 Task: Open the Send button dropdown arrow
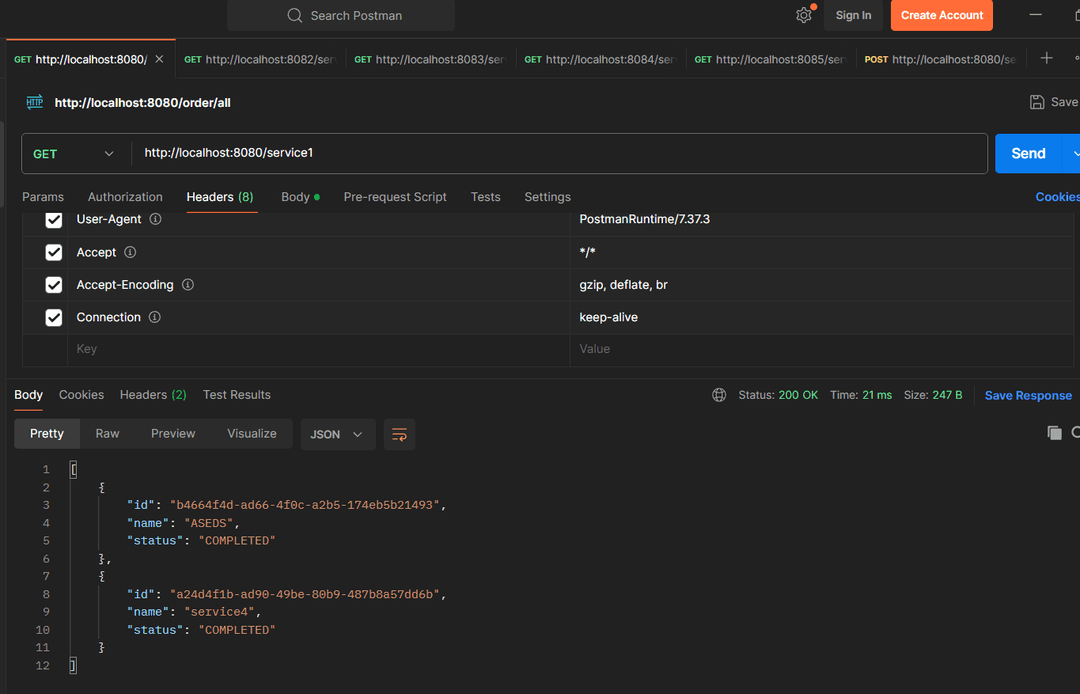coord(1075,154)
